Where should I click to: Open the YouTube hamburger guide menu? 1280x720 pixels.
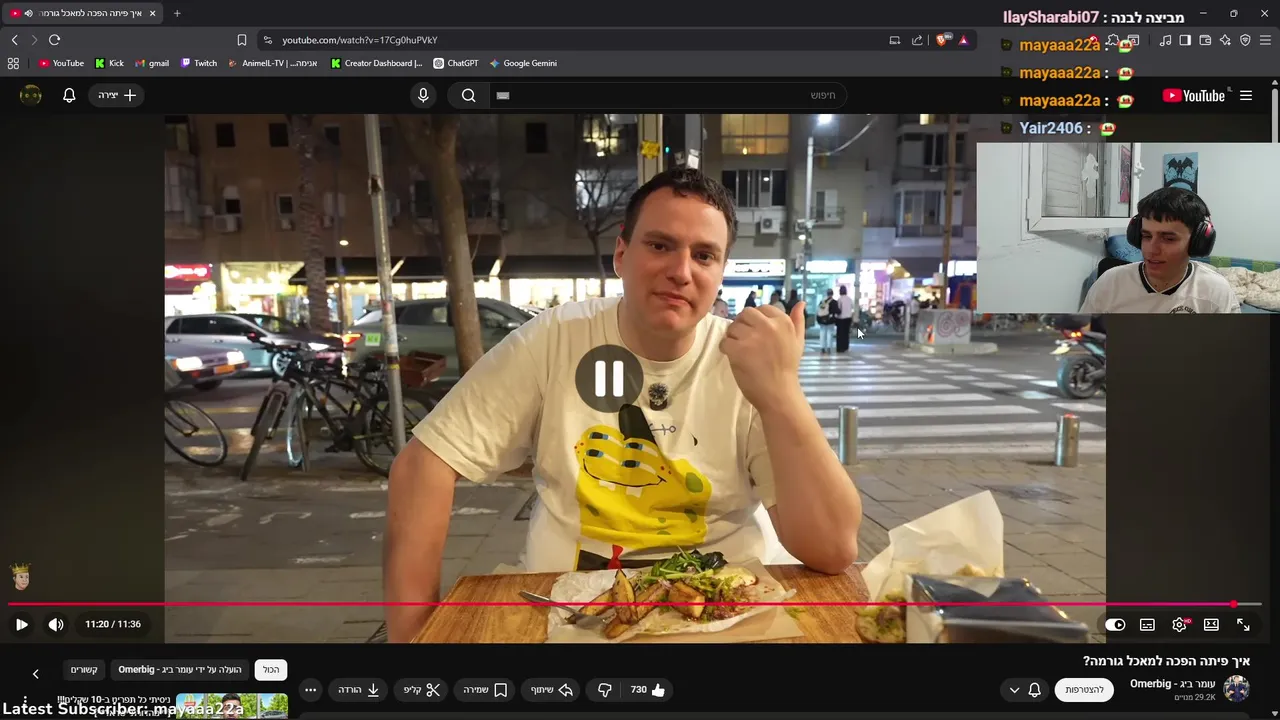coord(1246,95)
